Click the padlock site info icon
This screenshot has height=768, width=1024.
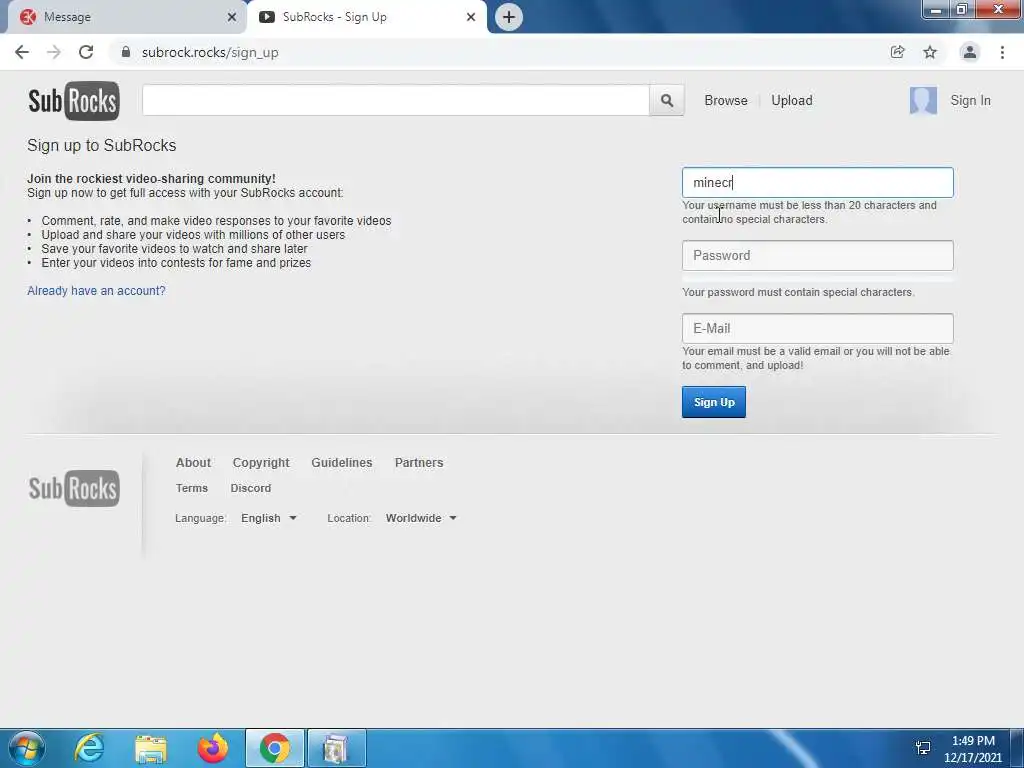tap(126, 52)
